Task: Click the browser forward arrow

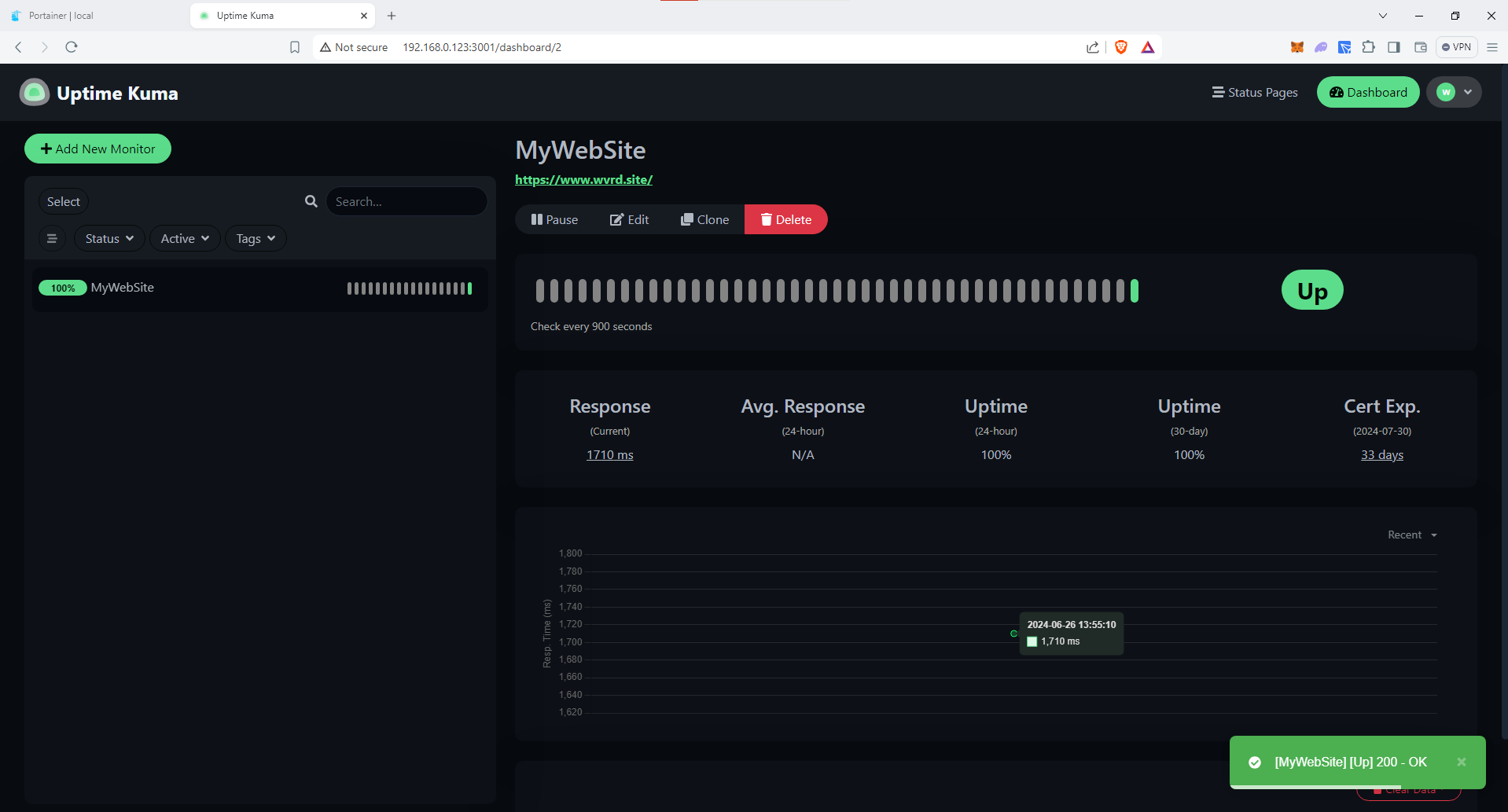Action: [x=44, y=47]
